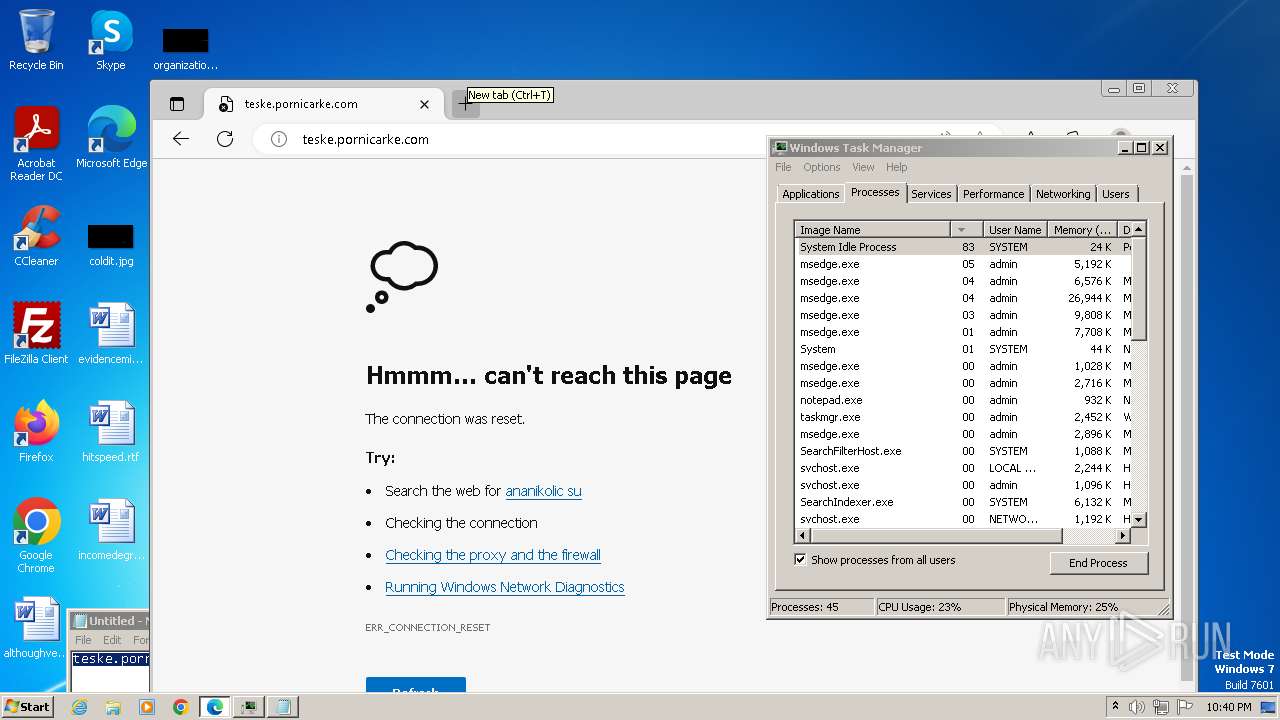Select the SearchFilterHost.exe process row

tap(963, 451)
